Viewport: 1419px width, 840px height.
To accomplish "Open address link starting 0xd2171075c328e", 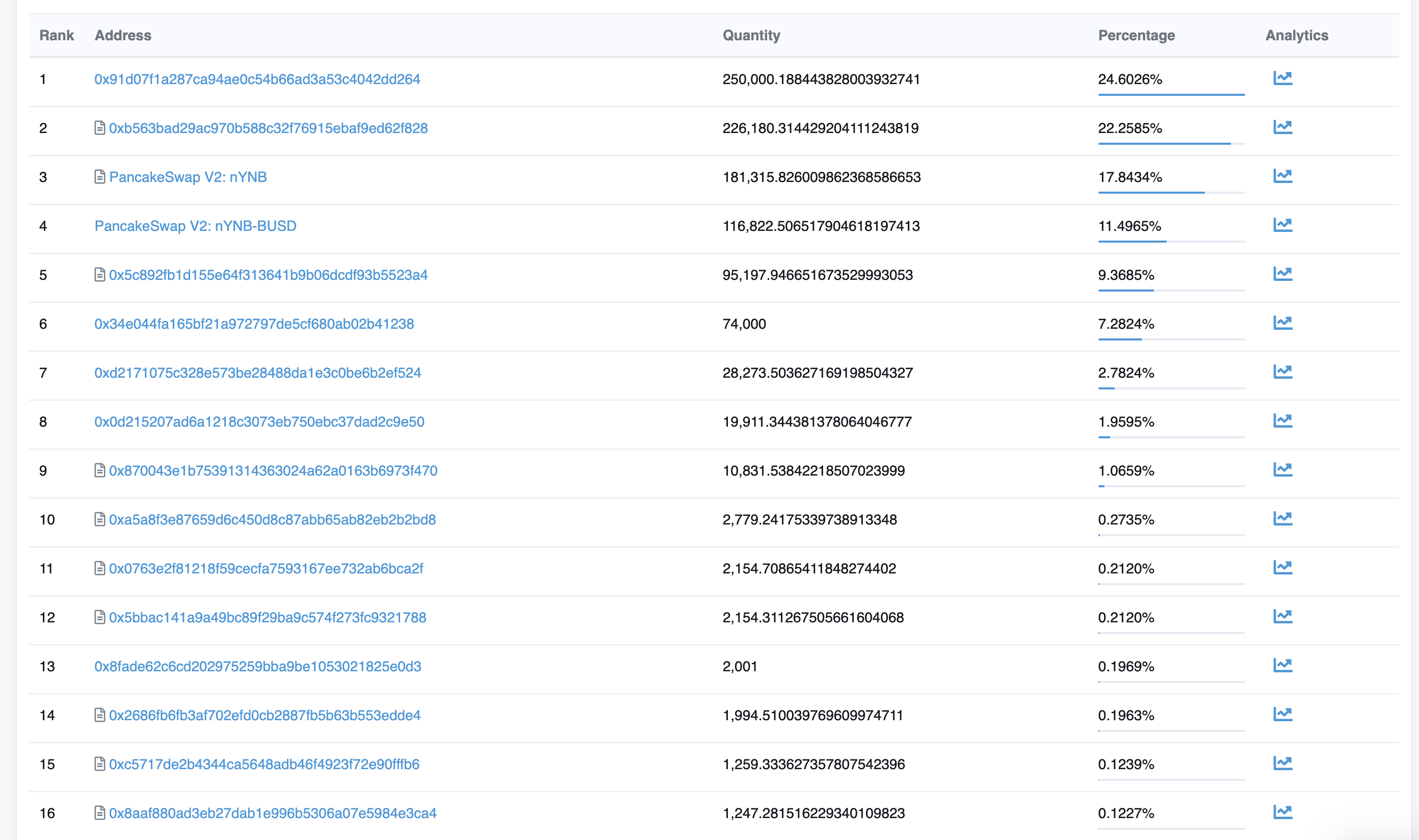I will pos(257,373).
